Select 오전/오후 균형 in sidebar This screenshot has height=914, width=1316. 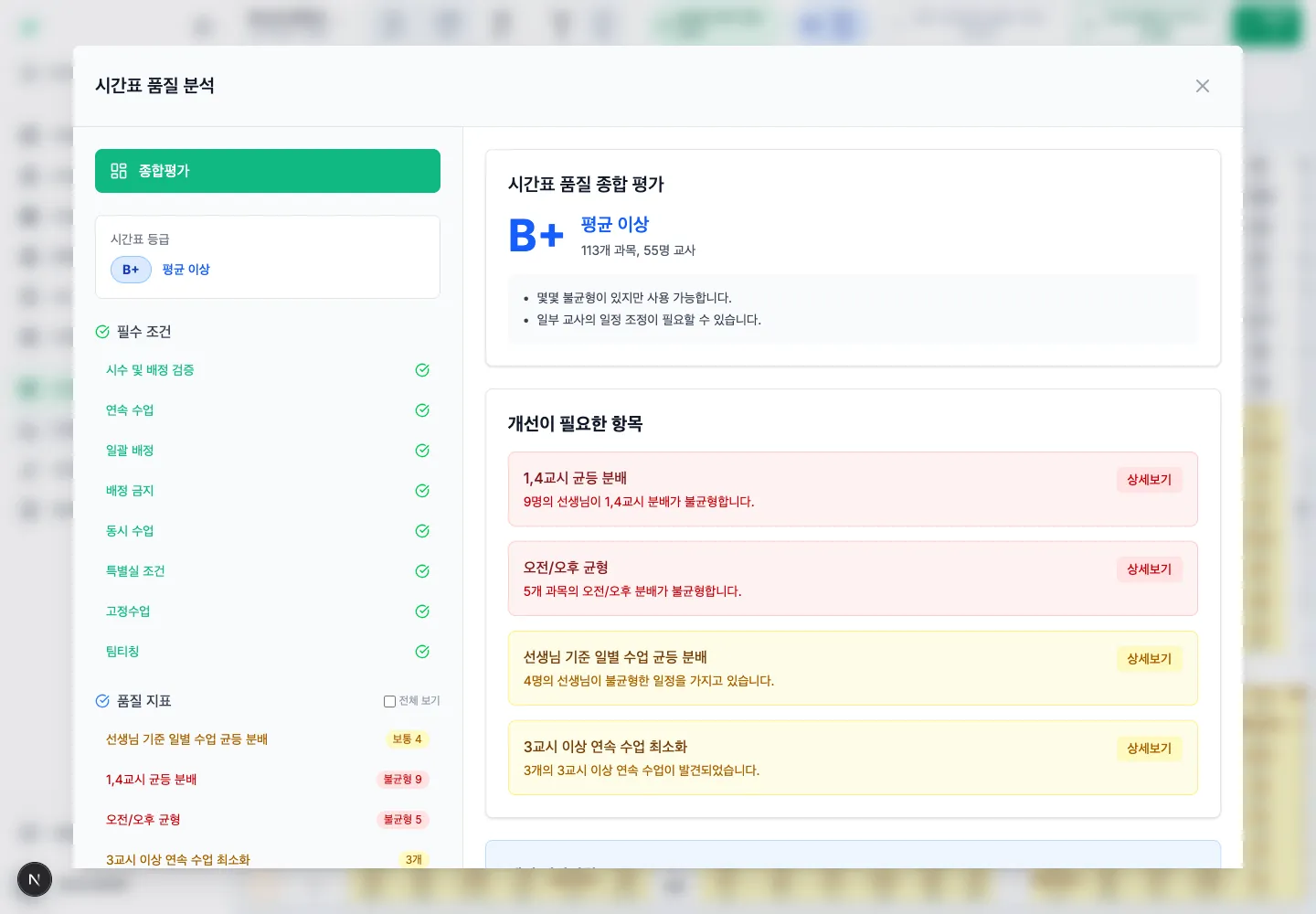click(268, 820)
